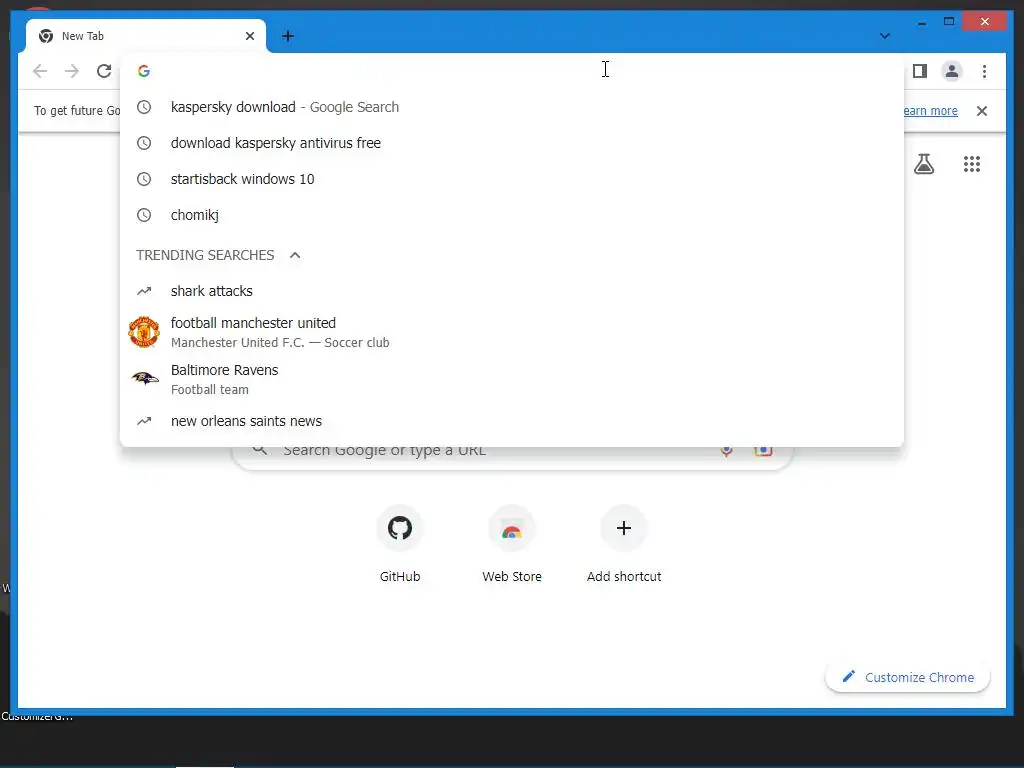Select the Baltimore Ravens suggestion
Image resolution: width=1024 pixels, height=768 pixels.
[x=512, y=379]
